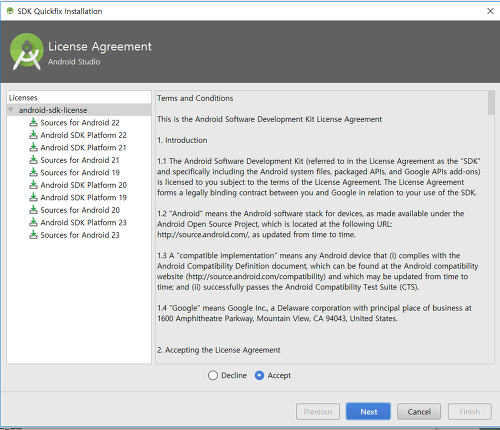This screenshot has height=430, width=500.
Task: Click download icon beside Android SDK Platform 21
Action: coord(33,147)
